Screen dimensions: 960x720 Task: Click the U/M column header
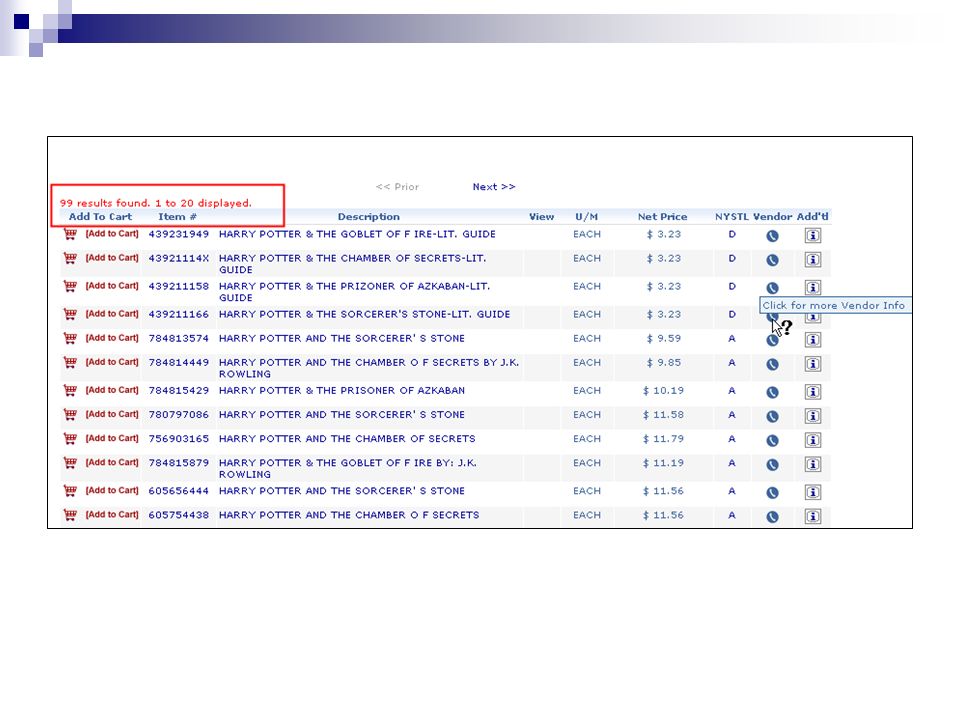pos(587,217)
